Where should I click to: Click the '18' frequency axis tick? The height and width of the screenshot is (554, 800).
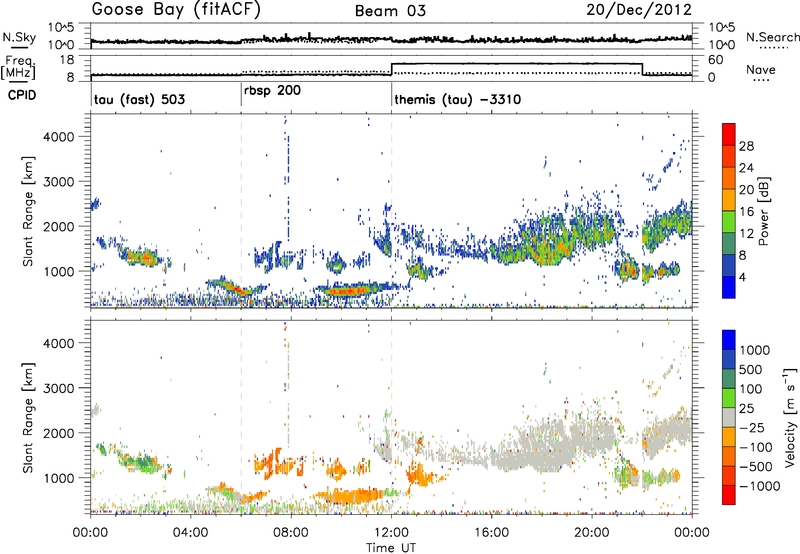pyautogui.click(x=67, y=60)
